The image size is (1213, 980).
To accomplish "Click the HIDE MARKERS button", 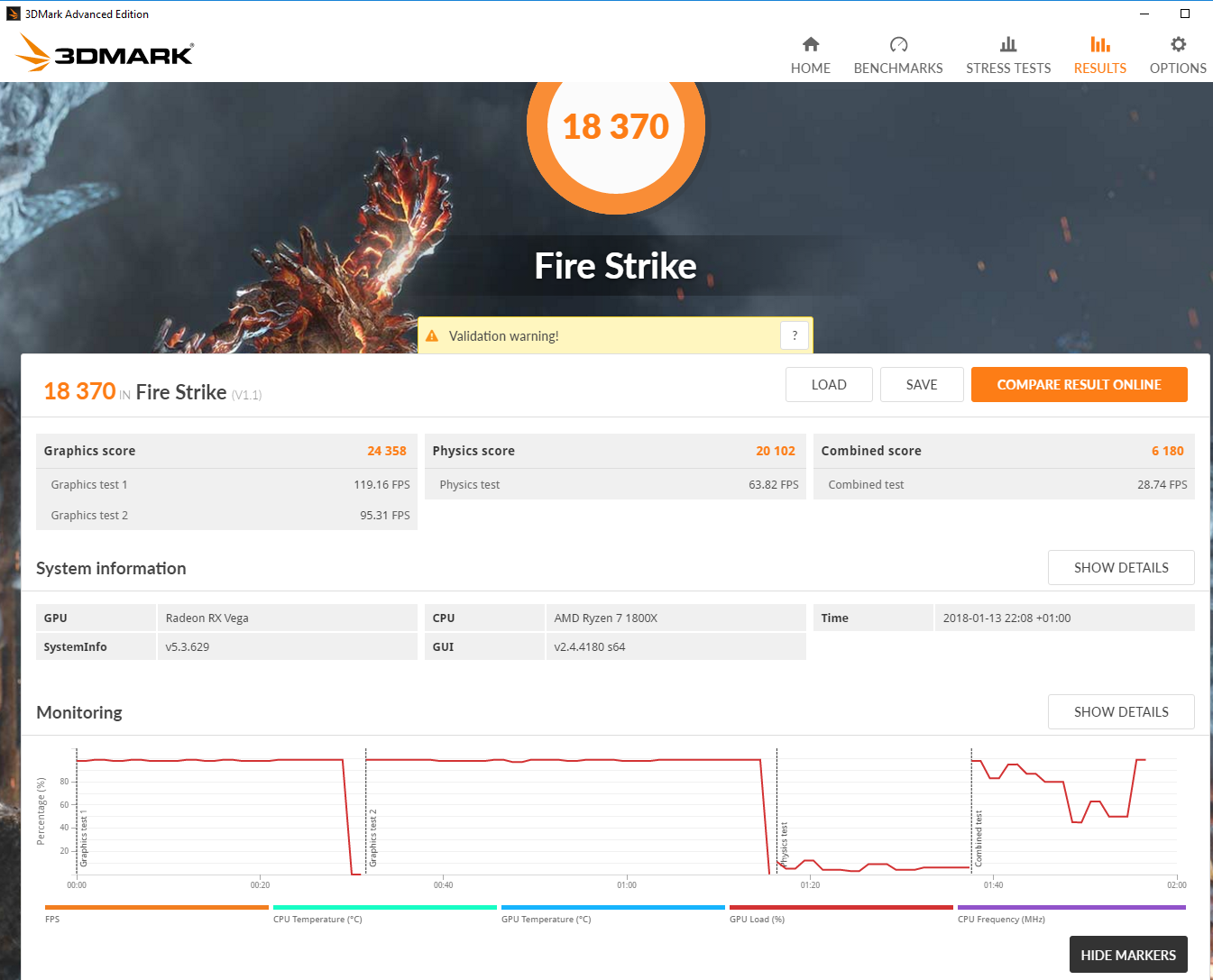I will click(x=1128, y=955).
